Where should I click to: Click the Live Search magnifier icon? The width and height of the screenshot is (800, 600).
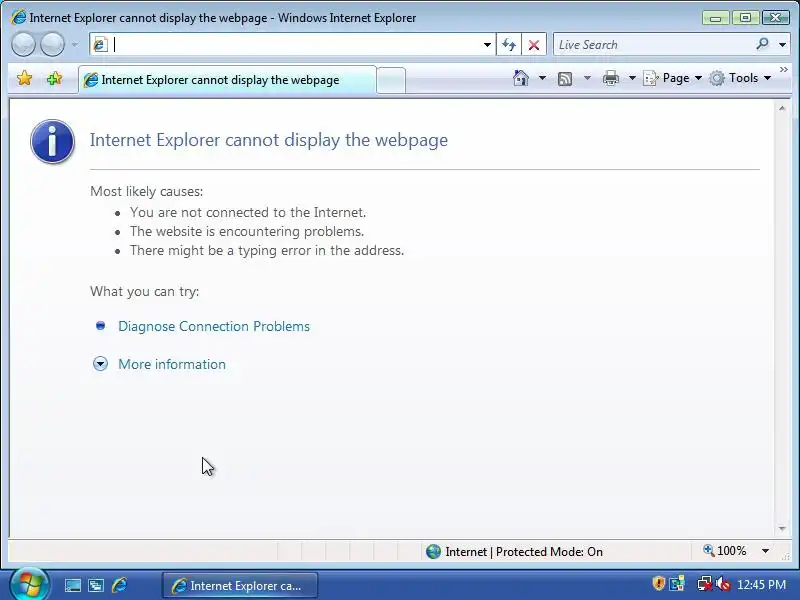coord(762,44)
